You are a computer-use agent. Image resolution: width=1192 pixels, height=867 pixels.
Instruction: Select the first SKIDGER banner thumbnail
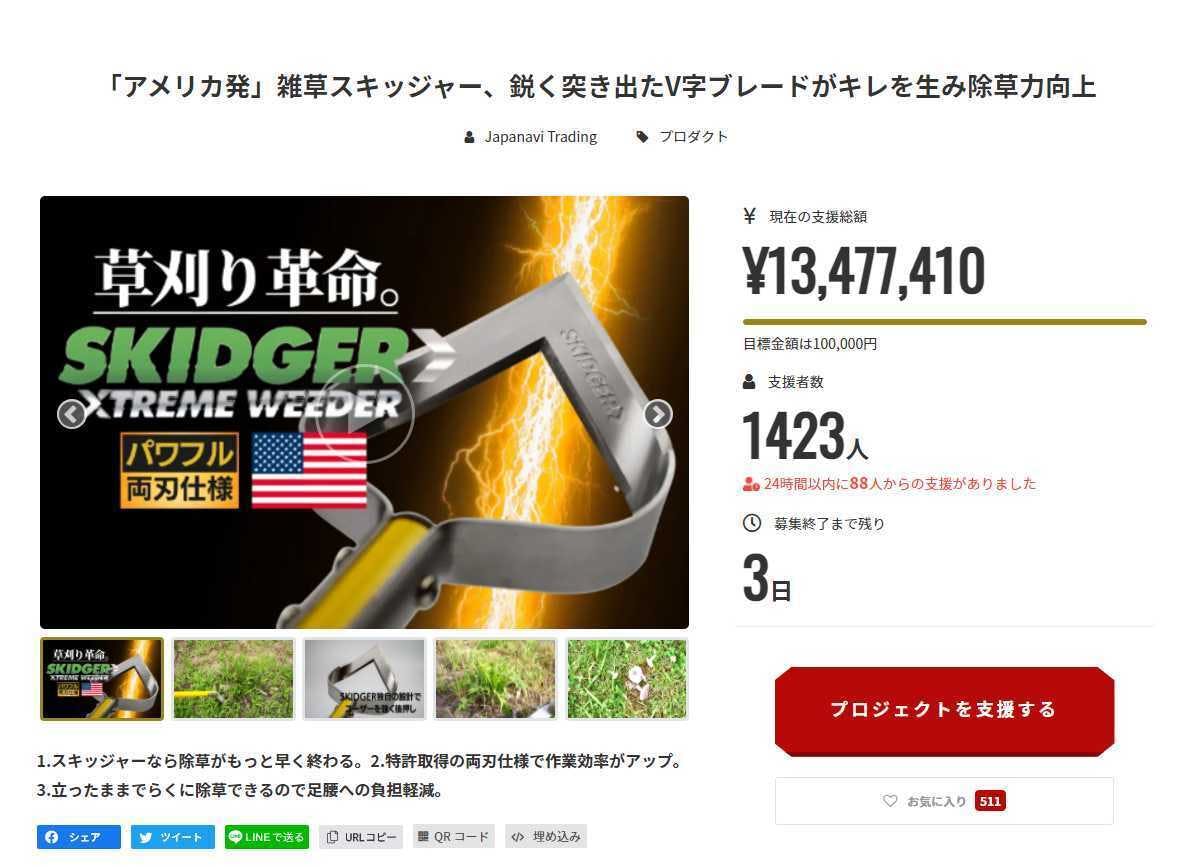click(102, 678)
